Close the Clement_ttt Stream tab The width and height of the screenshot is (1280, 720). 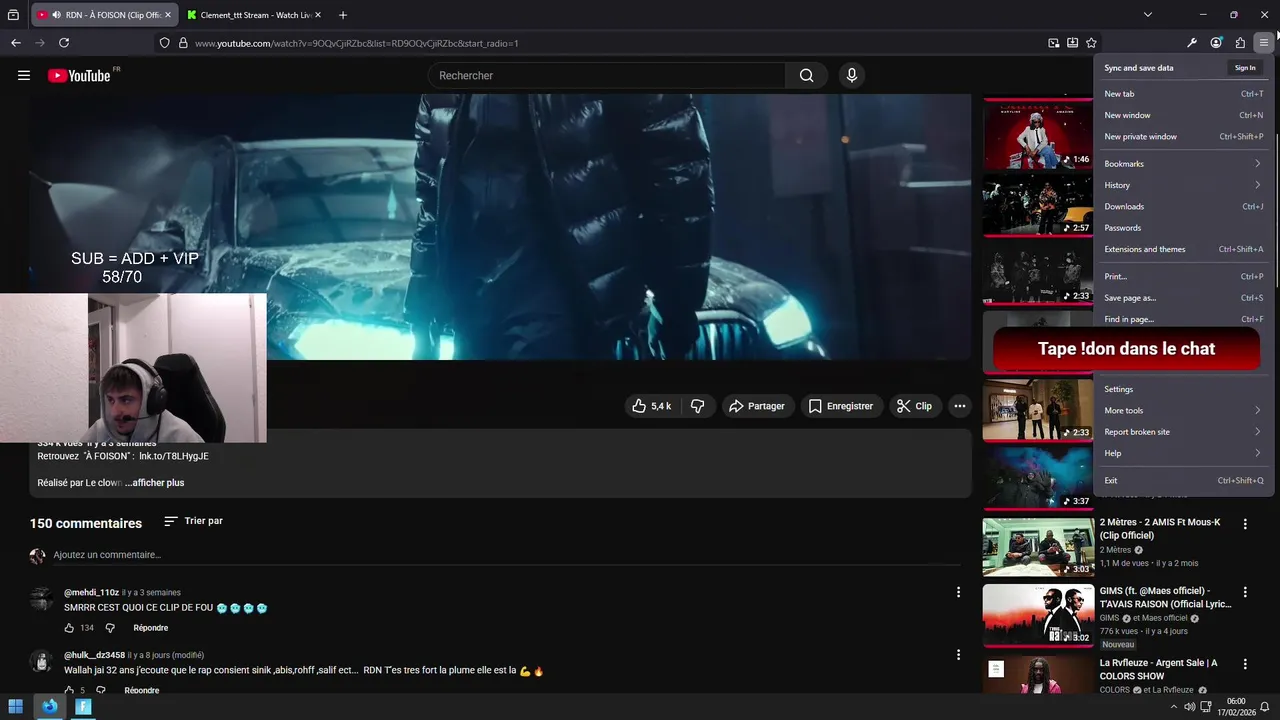pyautogui.click(x=318, y=15)
